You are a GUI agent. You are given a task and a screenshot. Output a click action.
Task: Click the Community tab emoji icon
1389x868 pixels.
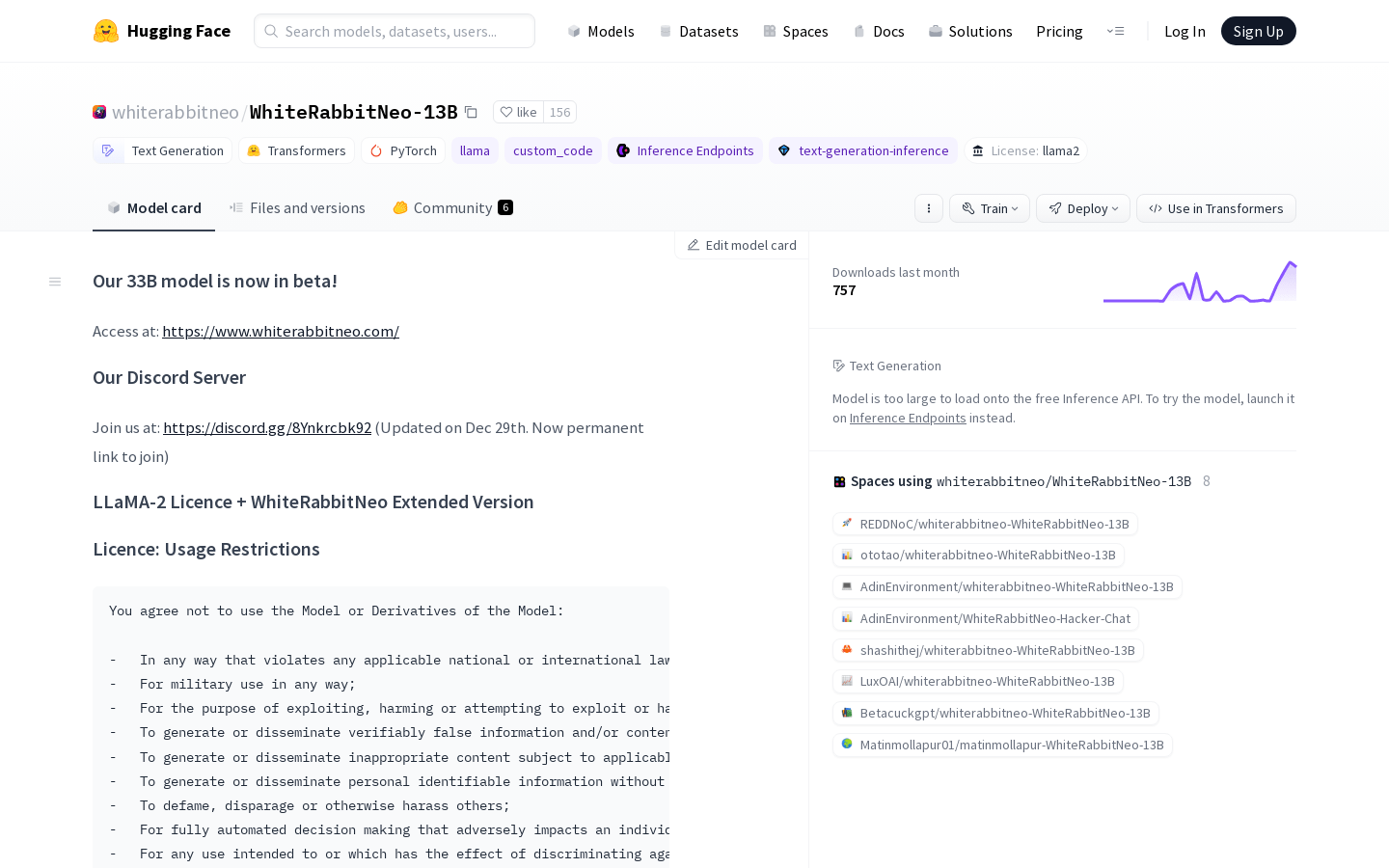click(x=400, y=207)
